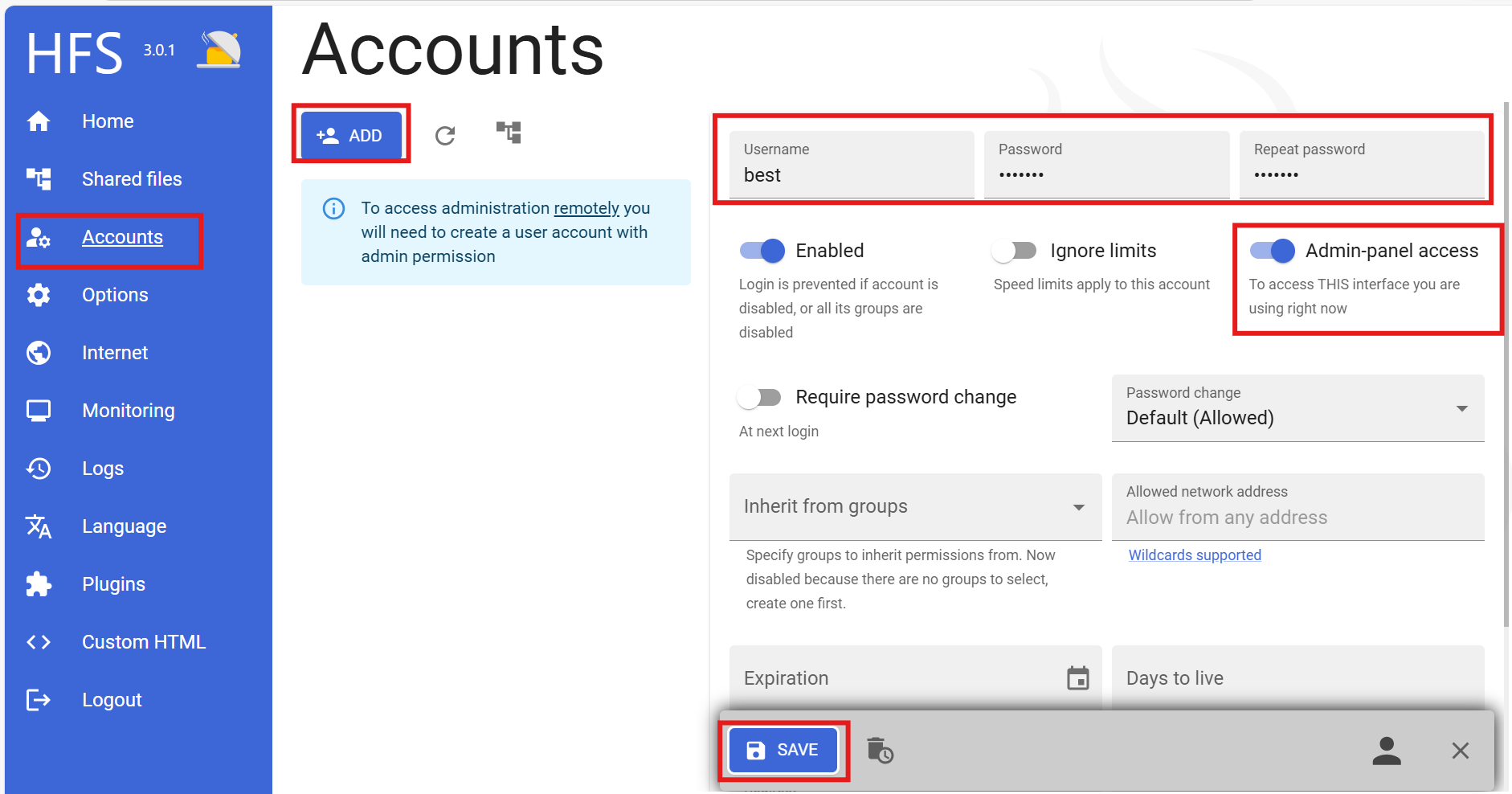The height and width of the screenshot is (794, 1512).
Task: Open the Monitoring menu item
Action: tap(128, 411)
